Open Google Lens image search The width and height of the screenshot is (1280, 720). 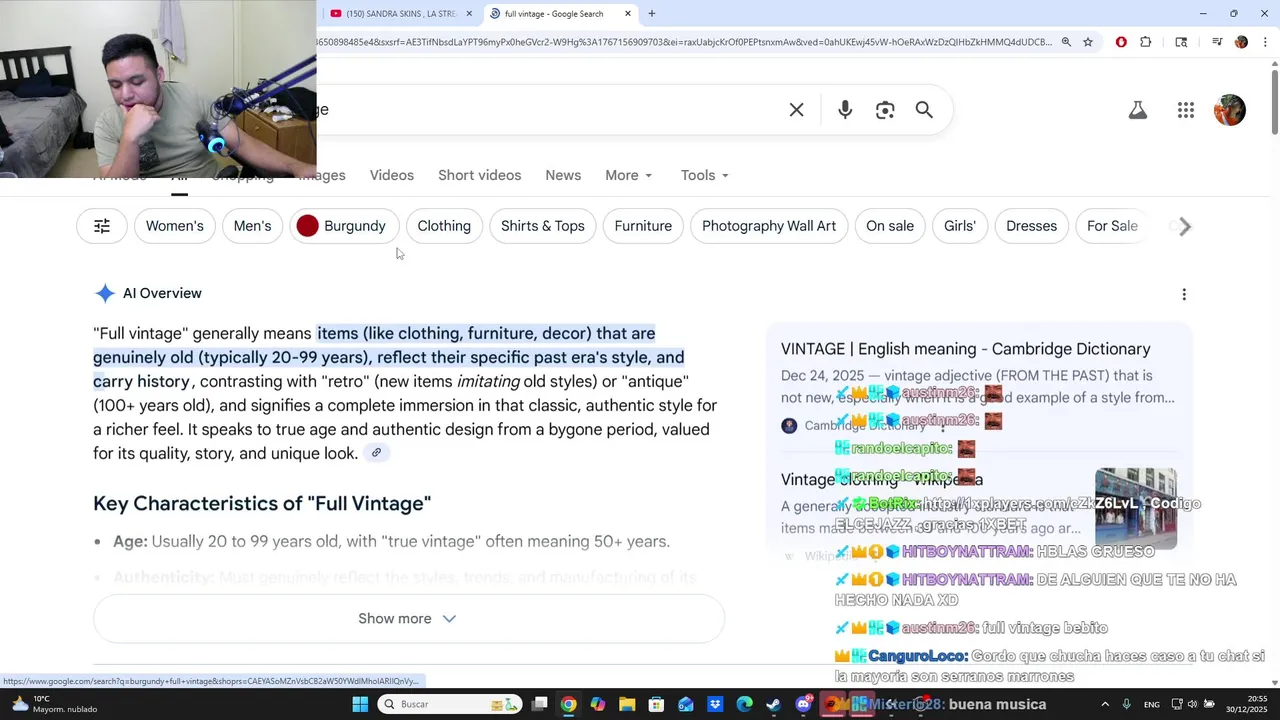pyautogui.click(x=885, y=110)
